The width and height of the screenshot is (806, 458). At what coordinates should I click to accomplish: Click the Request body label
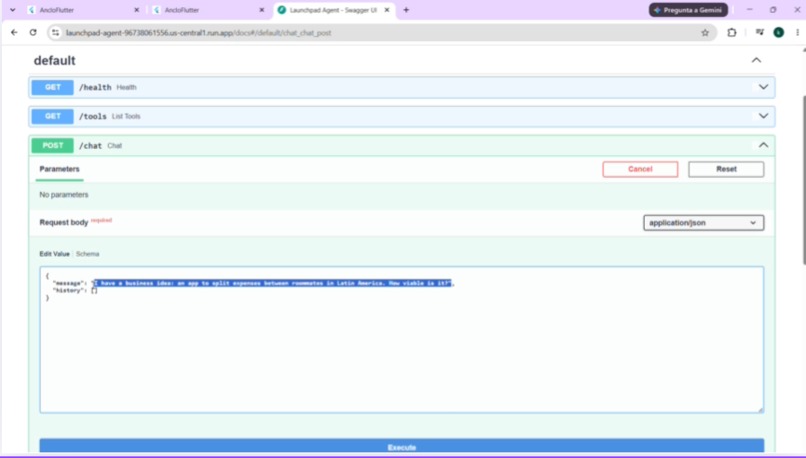[64, 223]
